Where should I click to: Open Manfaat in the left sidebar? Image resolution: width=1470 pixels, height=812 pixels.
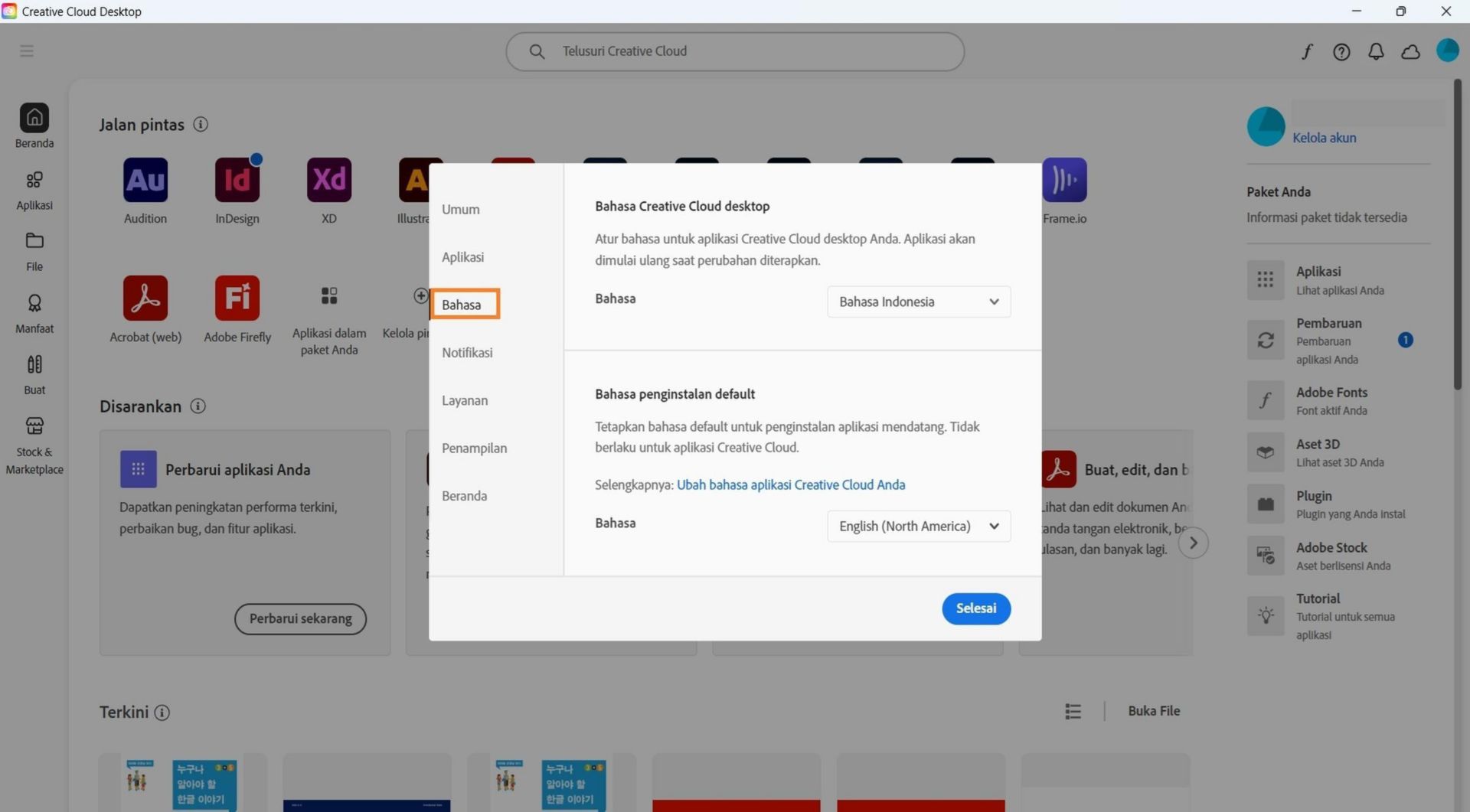coord(34,313)
